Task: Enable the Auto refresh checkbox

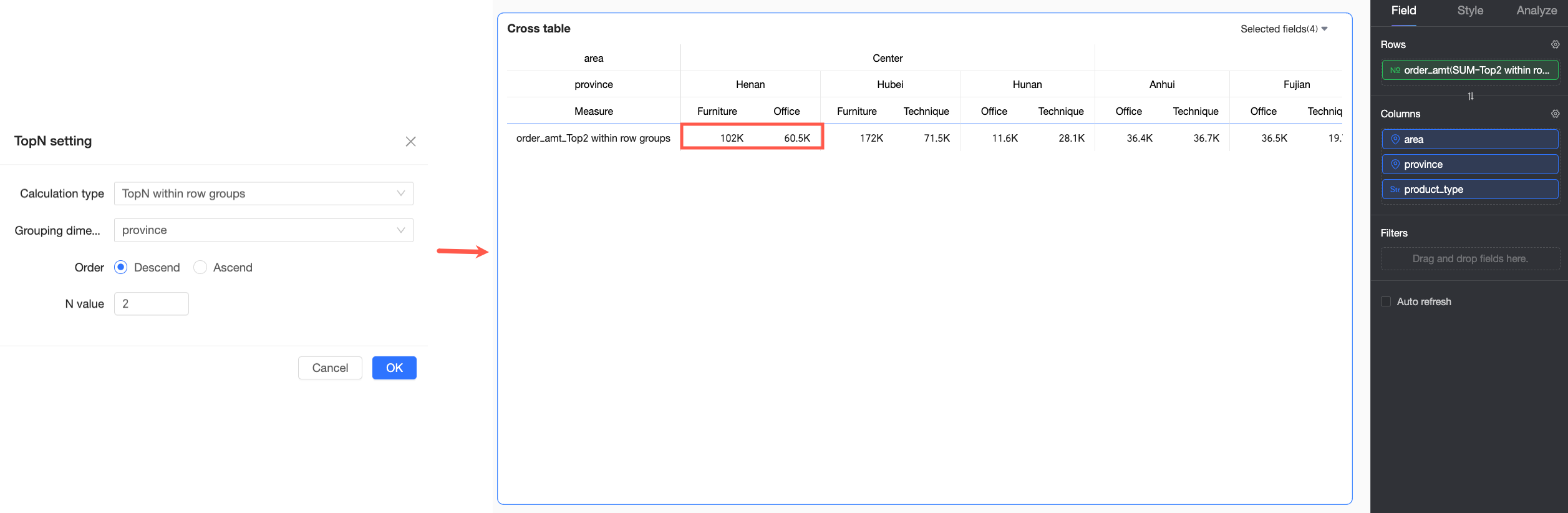Action: pyautogui.click(x=1386, y=301)
